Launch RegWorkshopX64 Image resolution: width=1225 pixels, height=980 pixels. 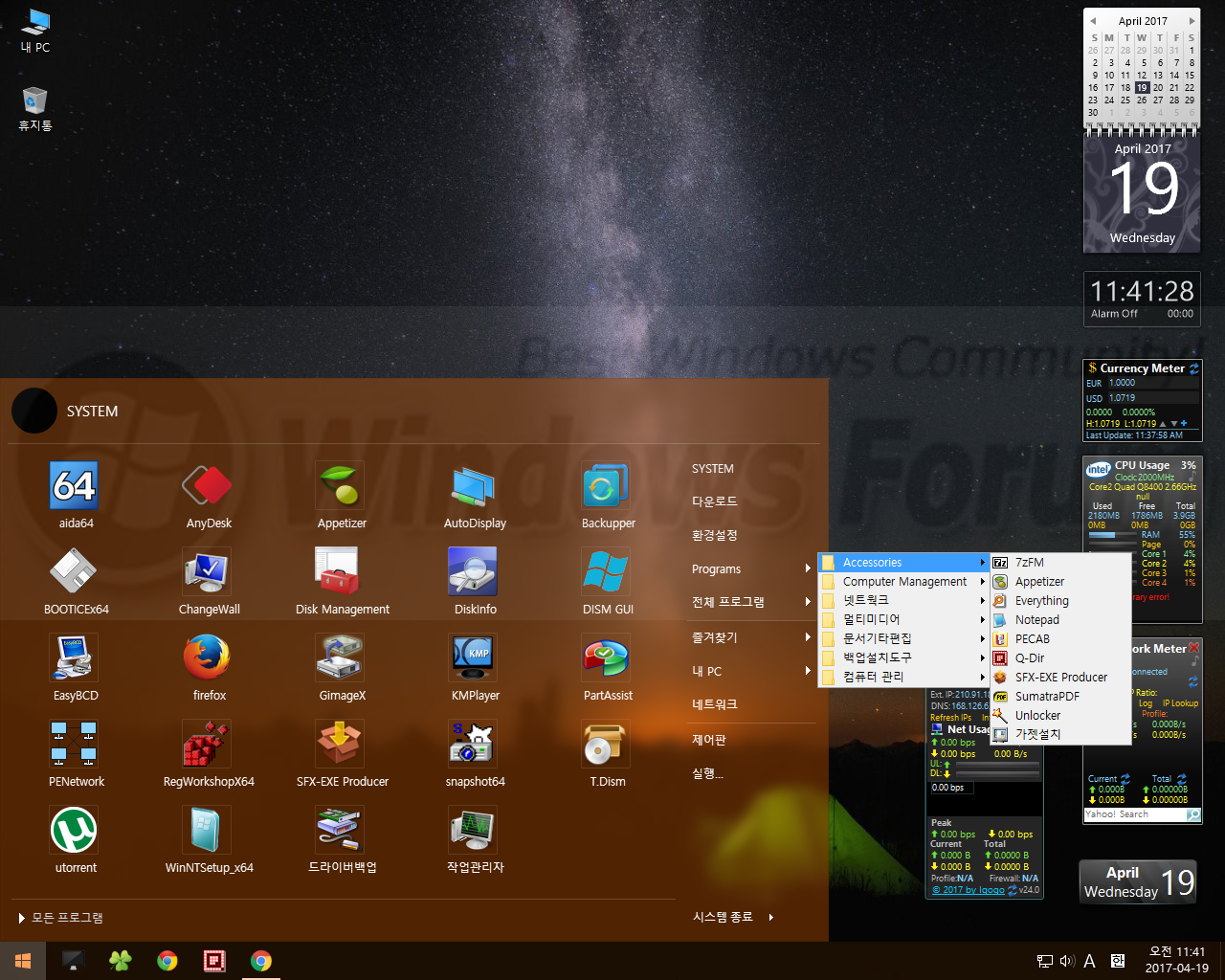pyautogui.click(x=209, y=754)
